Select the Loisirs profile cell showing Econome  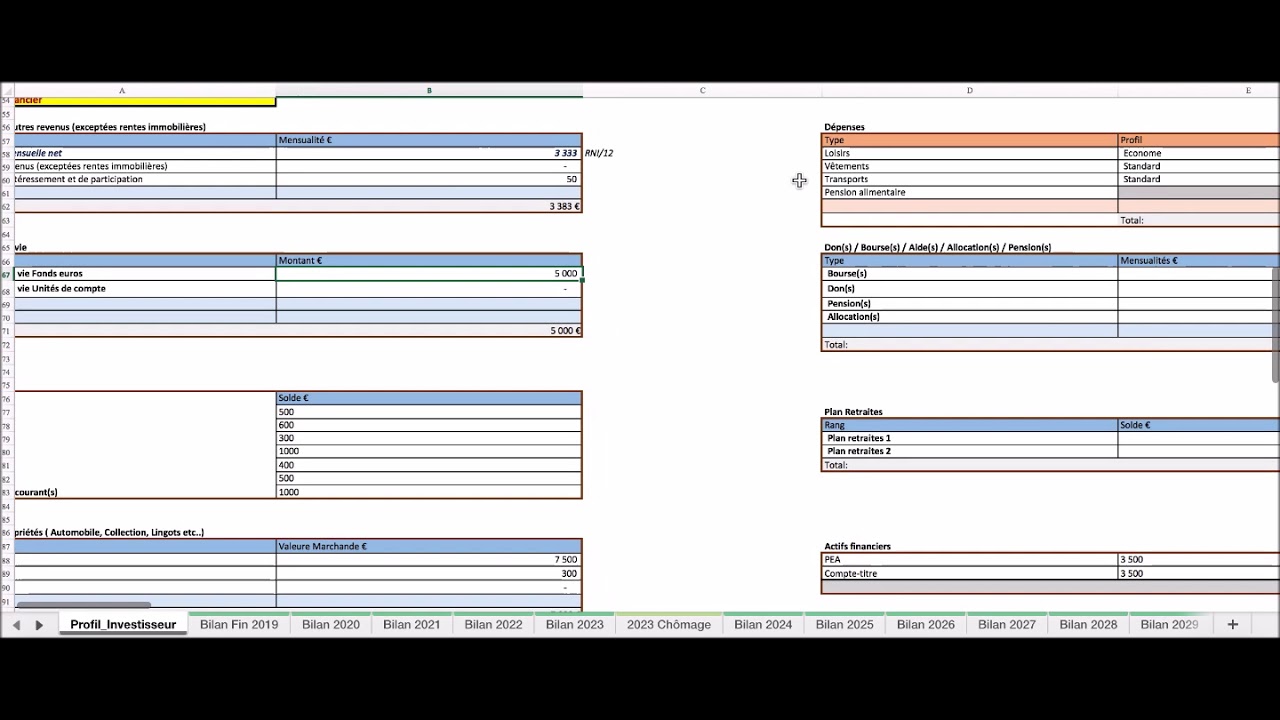click(x=1197, y=153)
